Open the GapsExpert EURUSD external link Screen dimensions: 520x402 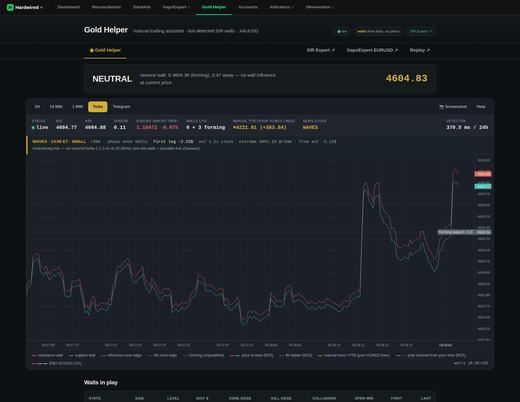tap(372, 50)
